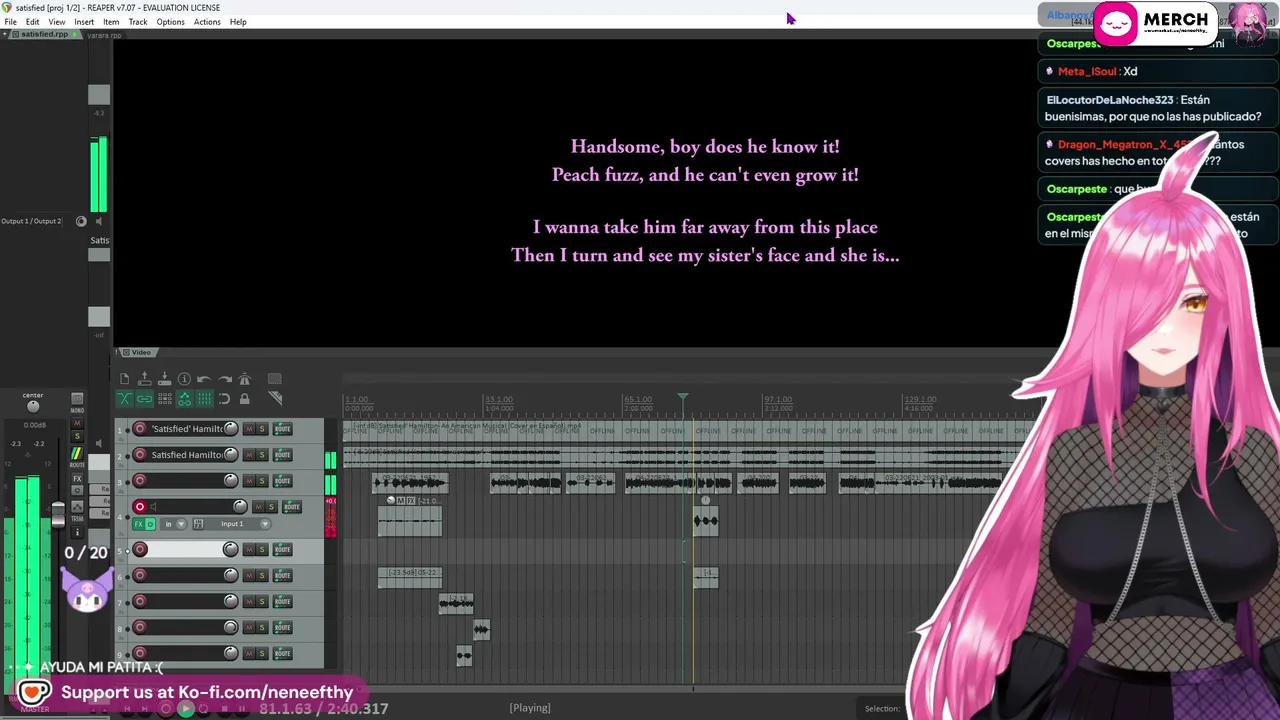Arm track 1 record button
1280x720 pixels.
point(140,429)
